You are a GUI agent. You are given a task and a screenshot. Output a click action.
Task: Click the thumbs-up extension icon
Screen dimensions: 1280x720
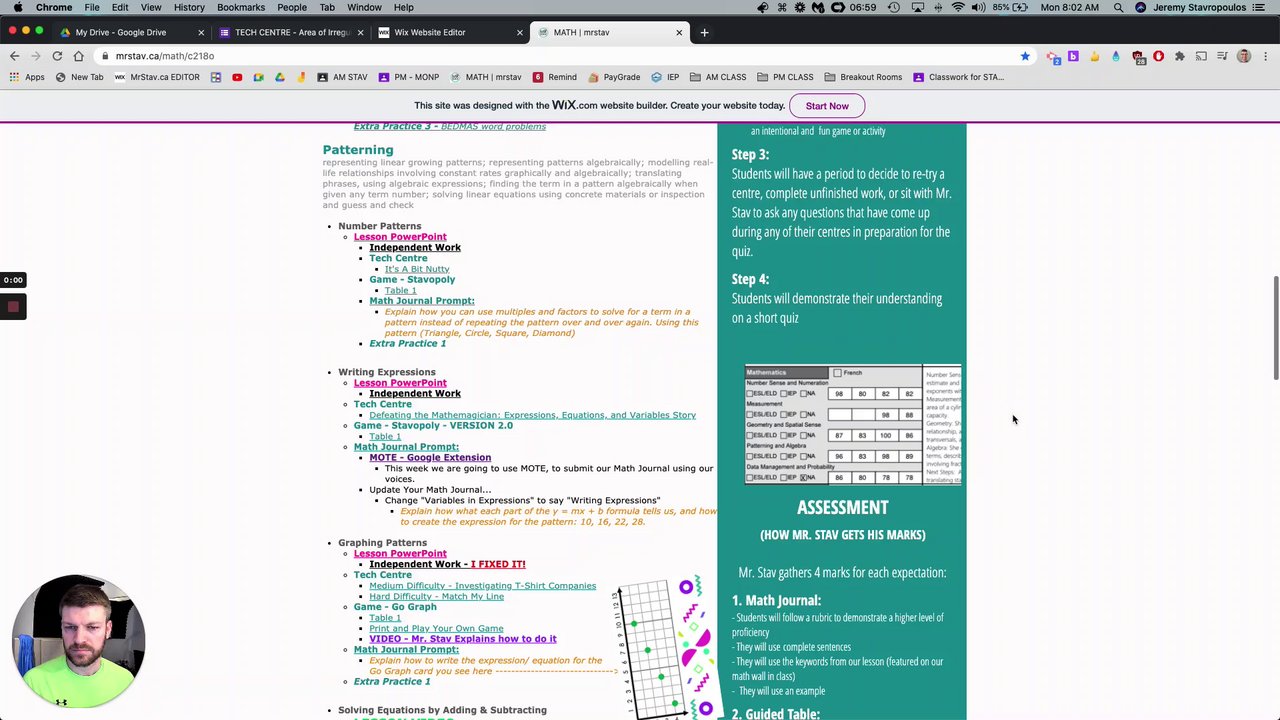point(1095,56)
